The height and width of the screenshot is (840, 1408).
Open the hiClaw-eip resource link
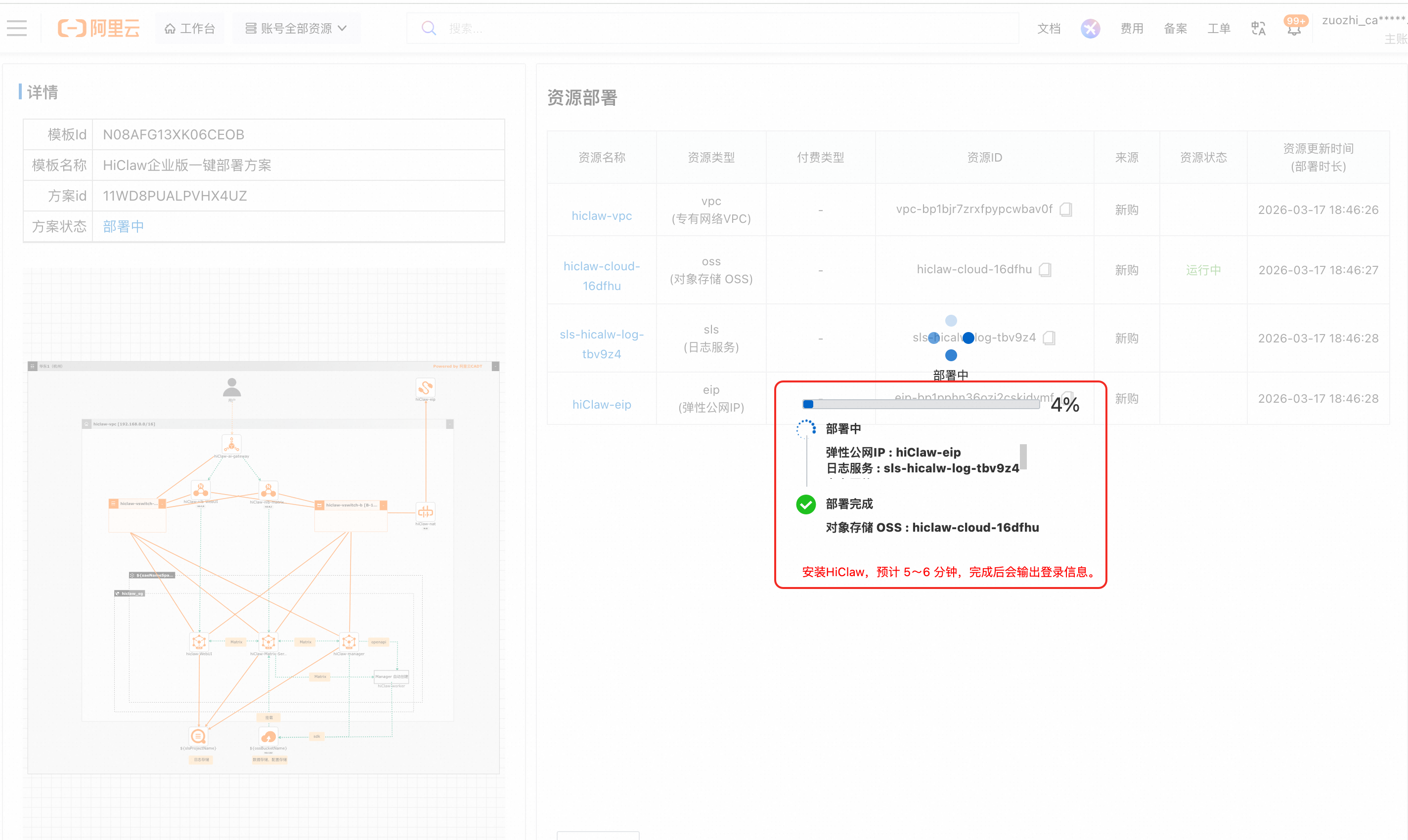click(x=602, y=404)
